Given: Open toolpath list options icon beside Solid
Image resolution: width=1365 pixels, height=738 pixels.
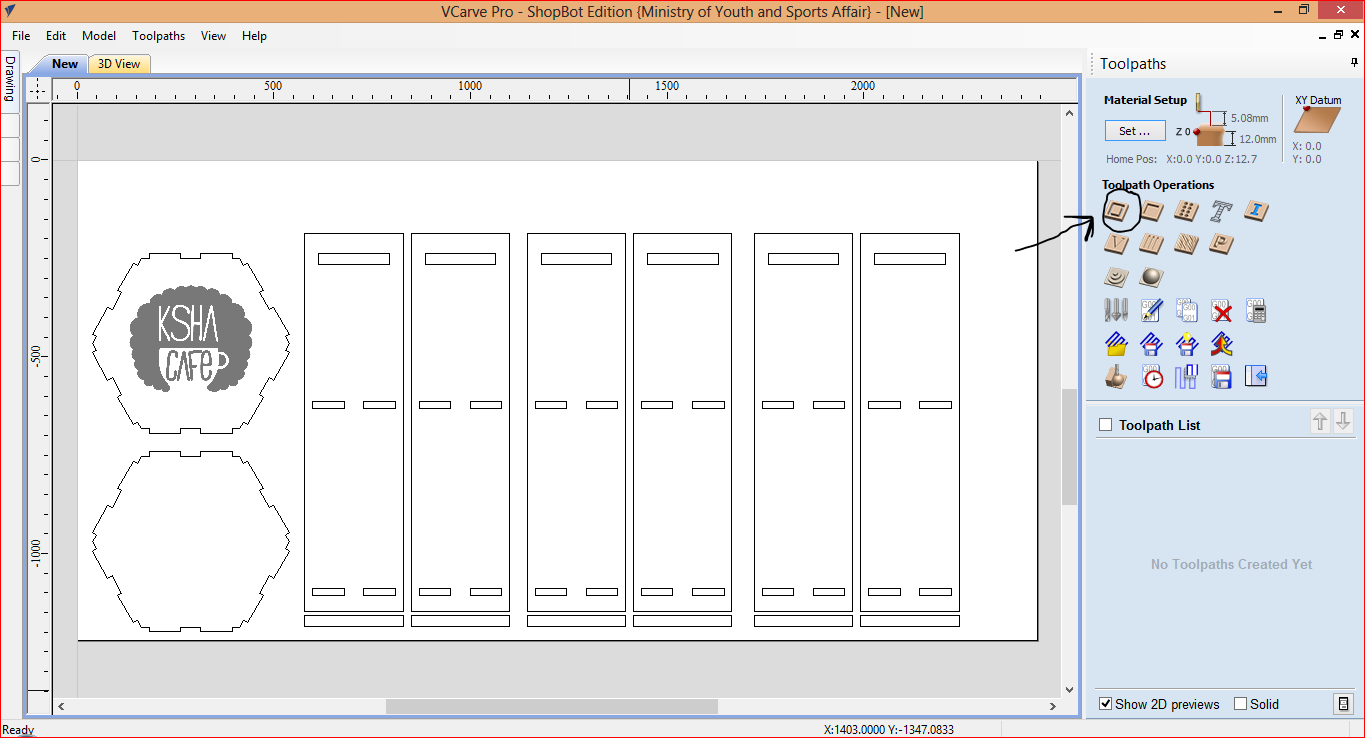Looking at the screenshot, I should (x=1343, y=704).
